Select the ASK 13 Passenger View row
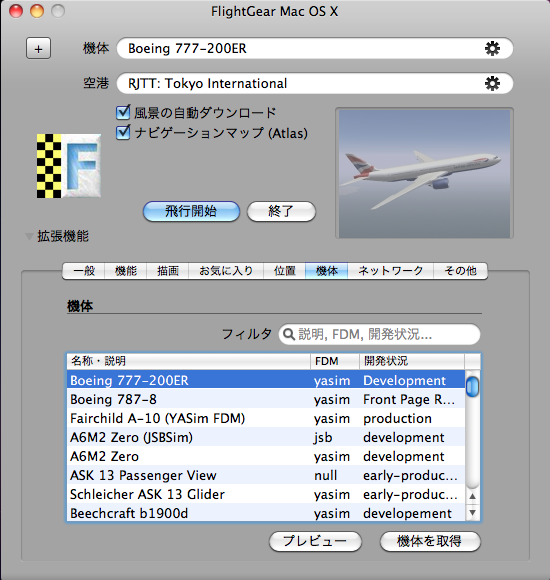The height and width of the screenshot is (580, 550). click(x=266, y=475)
